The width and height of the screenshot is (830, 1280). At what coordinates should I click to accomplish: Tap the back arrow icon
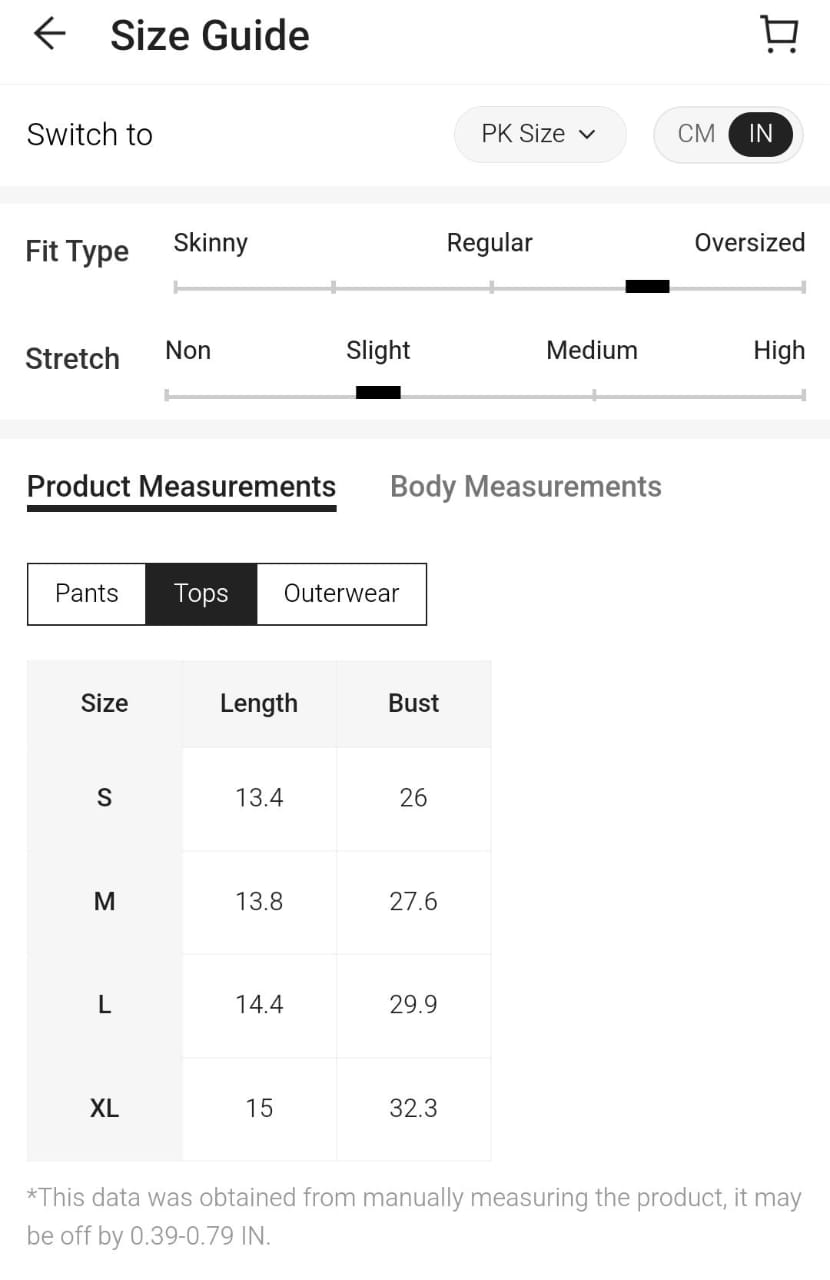(49, 35)
